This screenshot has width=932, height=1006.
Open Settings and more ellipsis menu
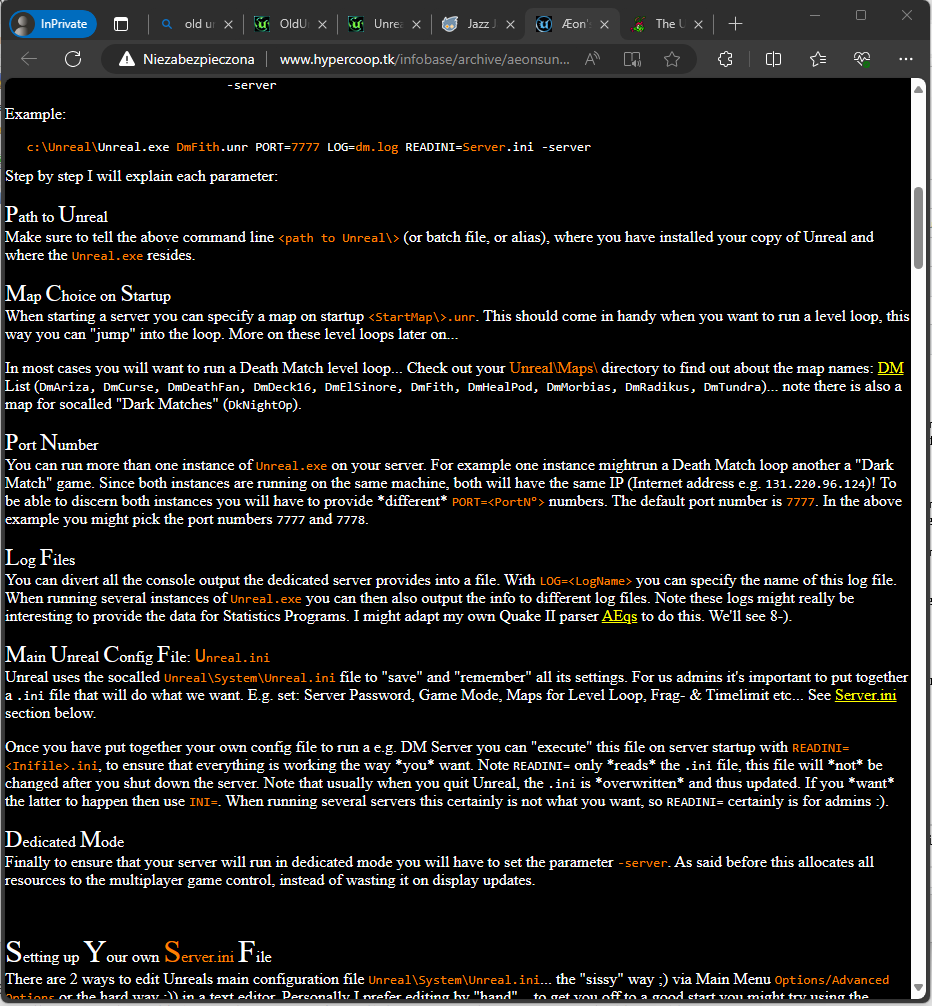906,60
